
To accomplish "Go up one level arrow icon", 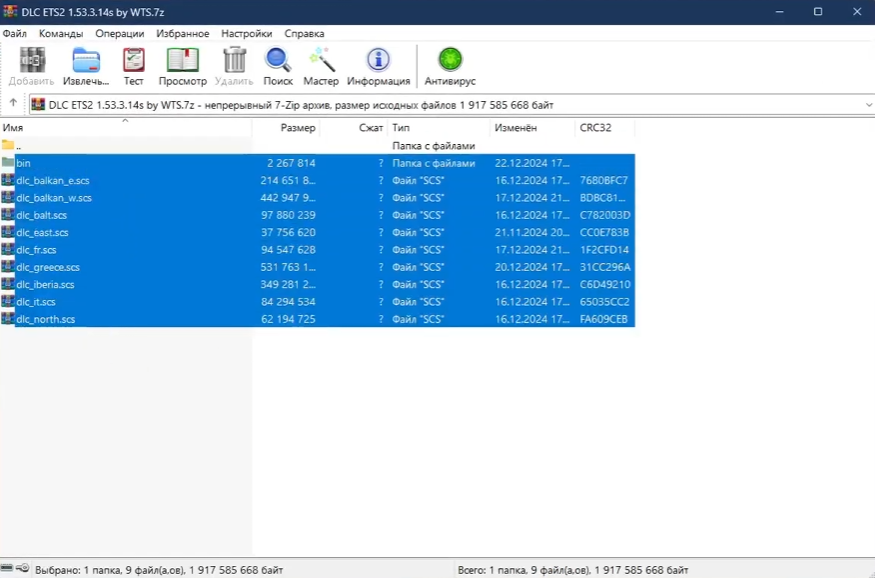I will 13,103.
